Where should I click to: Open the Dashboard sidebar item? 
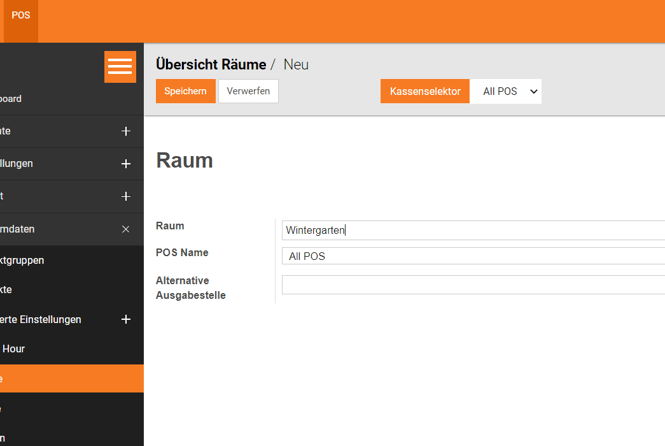12,99
